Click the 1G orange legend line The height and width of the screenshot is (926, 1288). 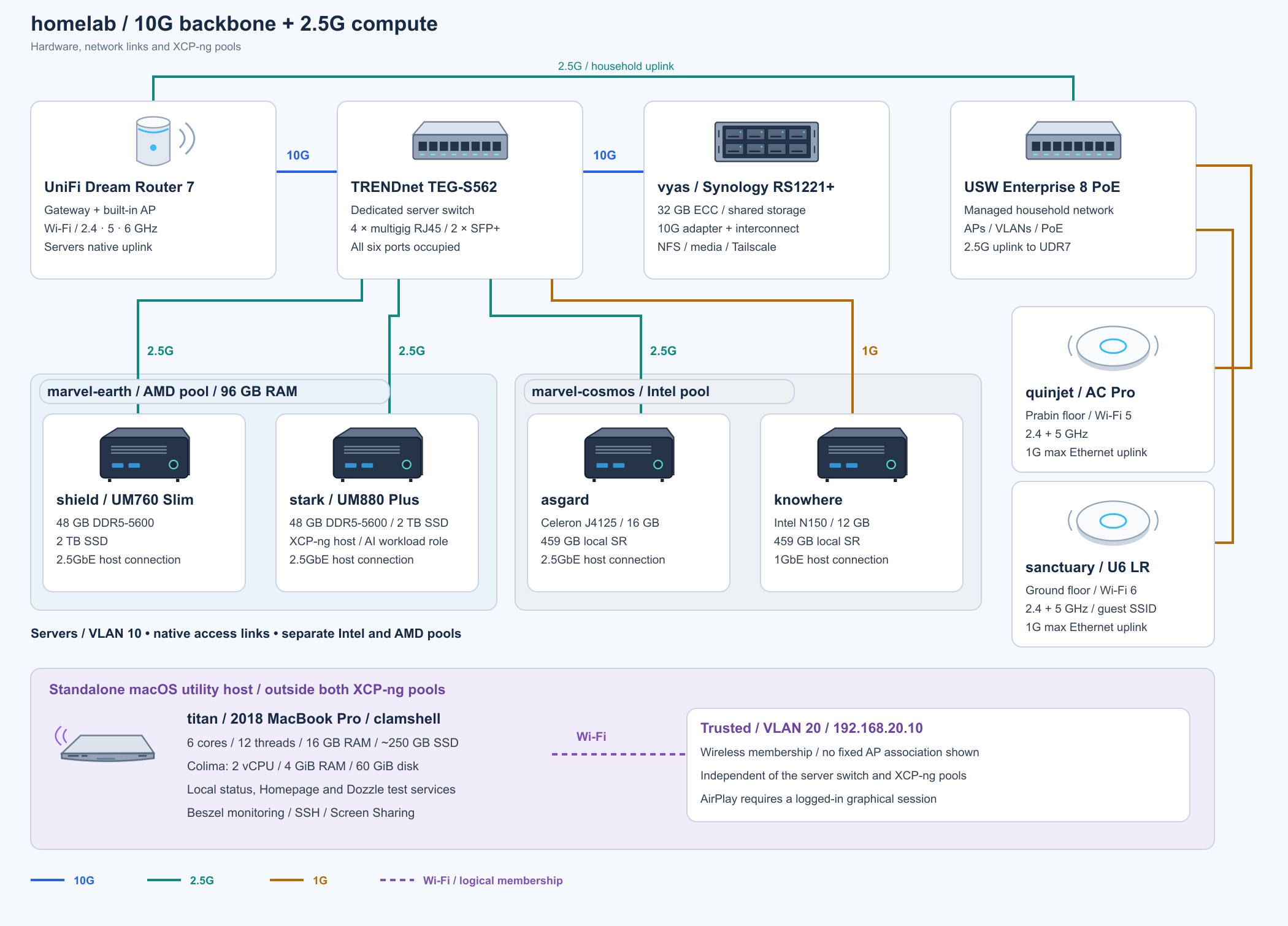[x=286, y=880]
